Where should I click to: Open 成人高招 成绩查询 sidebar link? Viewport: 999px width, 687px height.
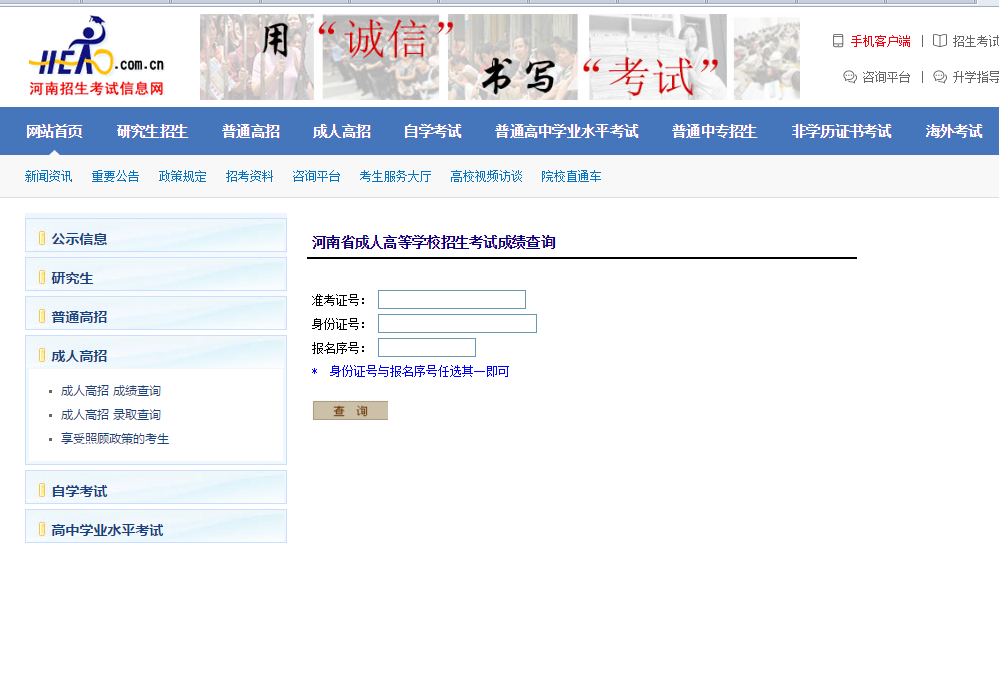(x=110, y=391)
